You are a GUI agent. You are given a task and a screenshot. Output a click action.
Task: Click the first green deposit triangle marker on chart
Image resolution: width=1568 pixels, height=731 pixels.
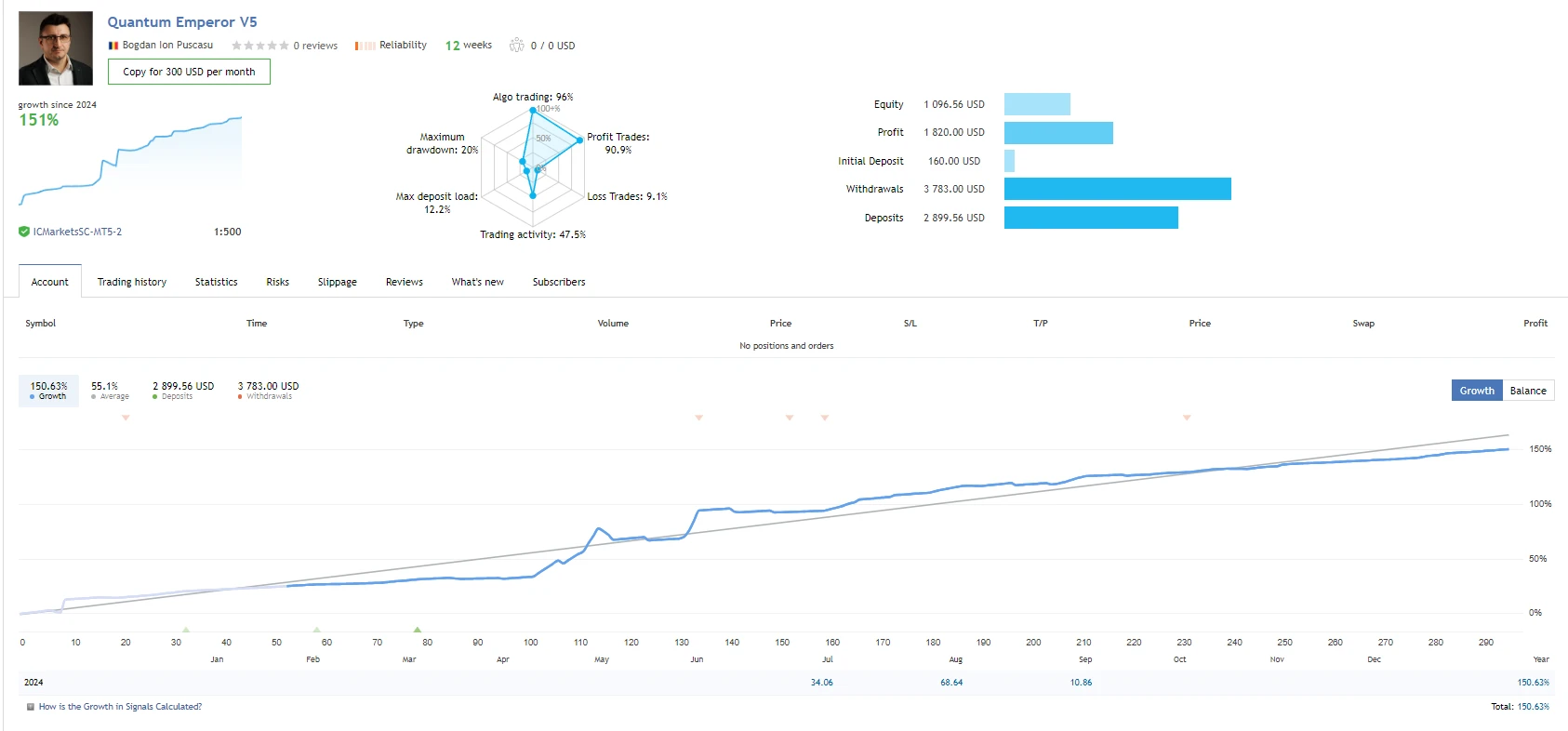click(186, 630)
